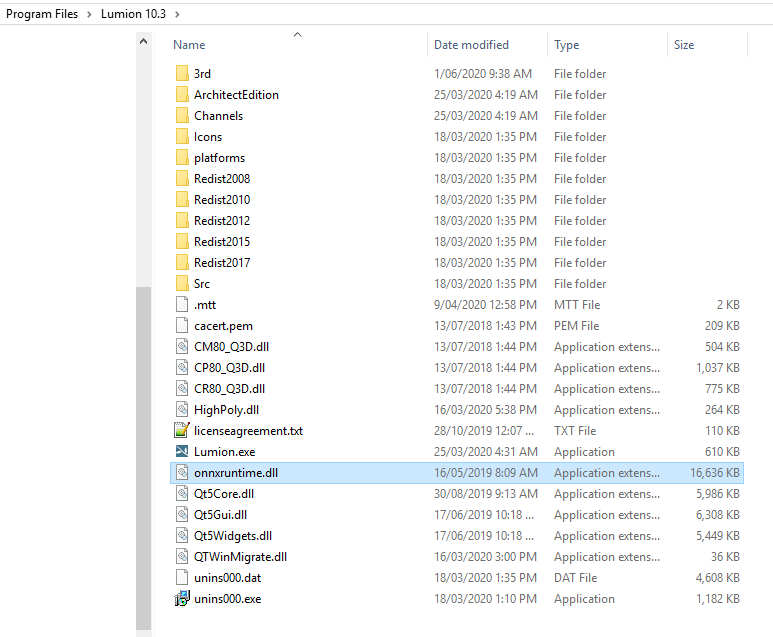
Task: Expand breadcrumb arrow after Lumion 10.3
Action: [178, 14]
